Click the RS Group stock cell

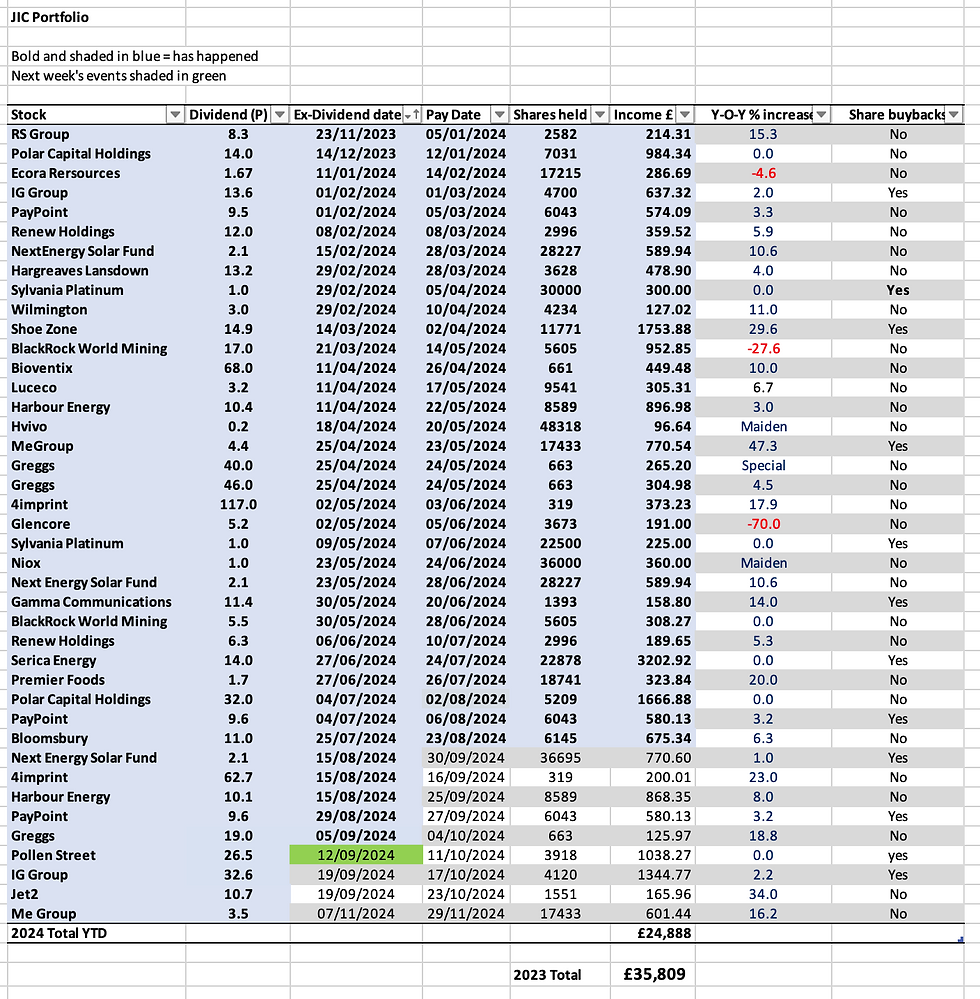click(x=97, y=134)
